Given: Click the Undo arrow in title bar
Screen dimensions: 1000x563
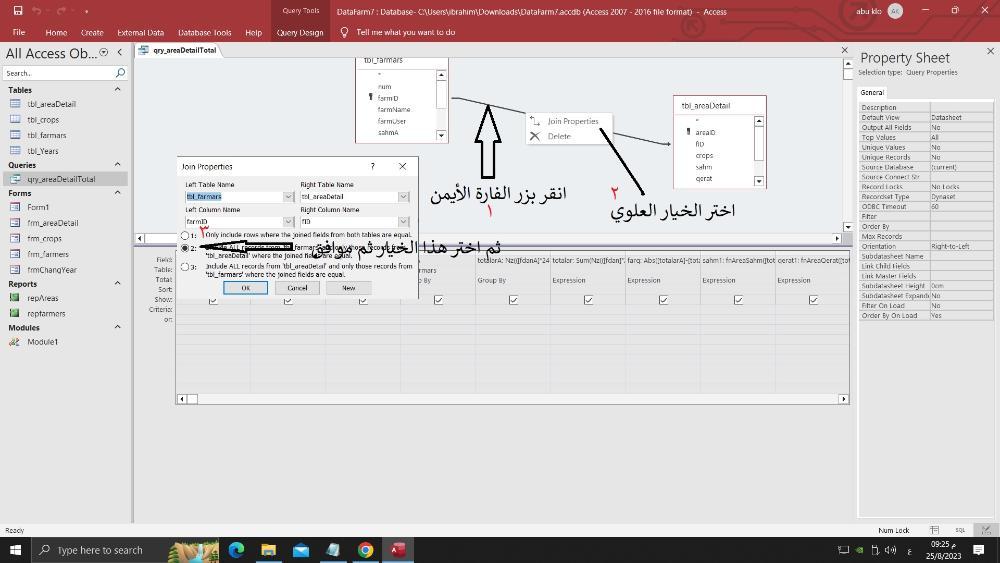Looking at the screenshot, I should 37,11.
